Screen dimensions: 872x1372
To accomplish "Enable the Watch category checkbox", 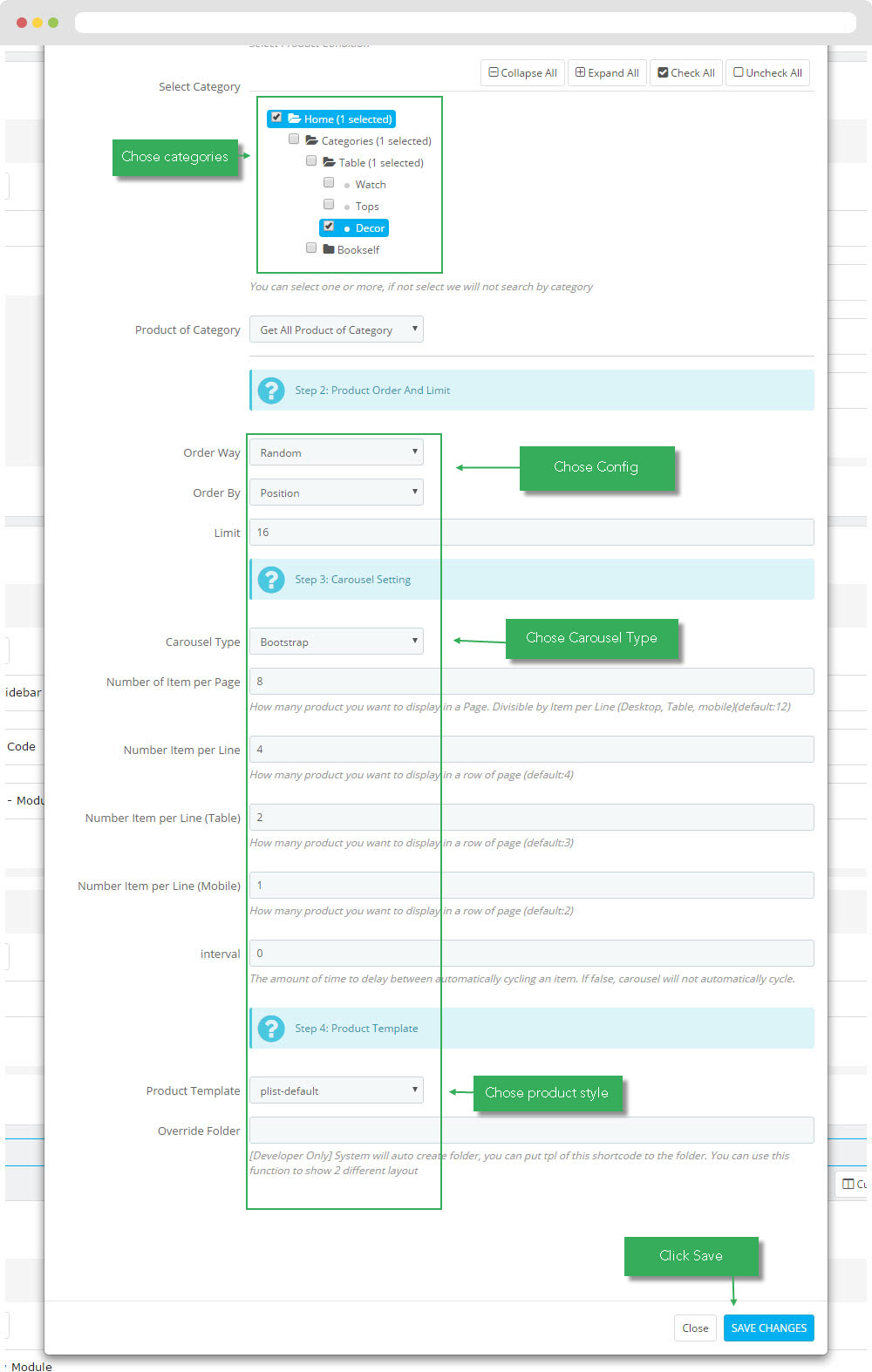I will click(329, 182).
